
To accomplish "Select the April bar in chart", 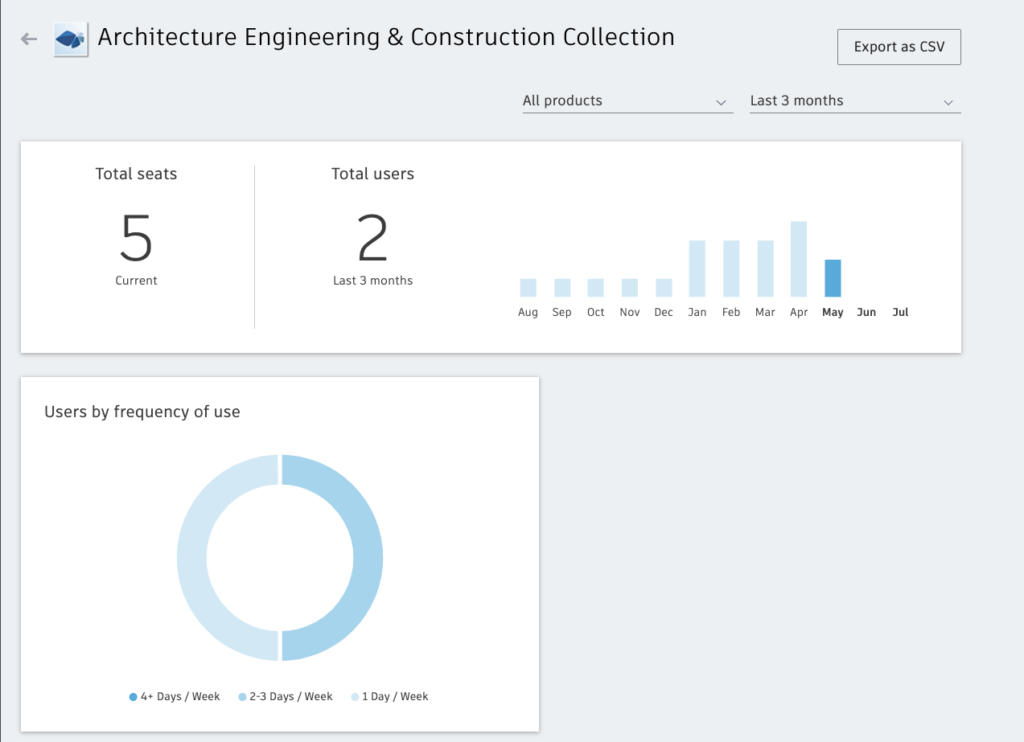I will 798,259.
